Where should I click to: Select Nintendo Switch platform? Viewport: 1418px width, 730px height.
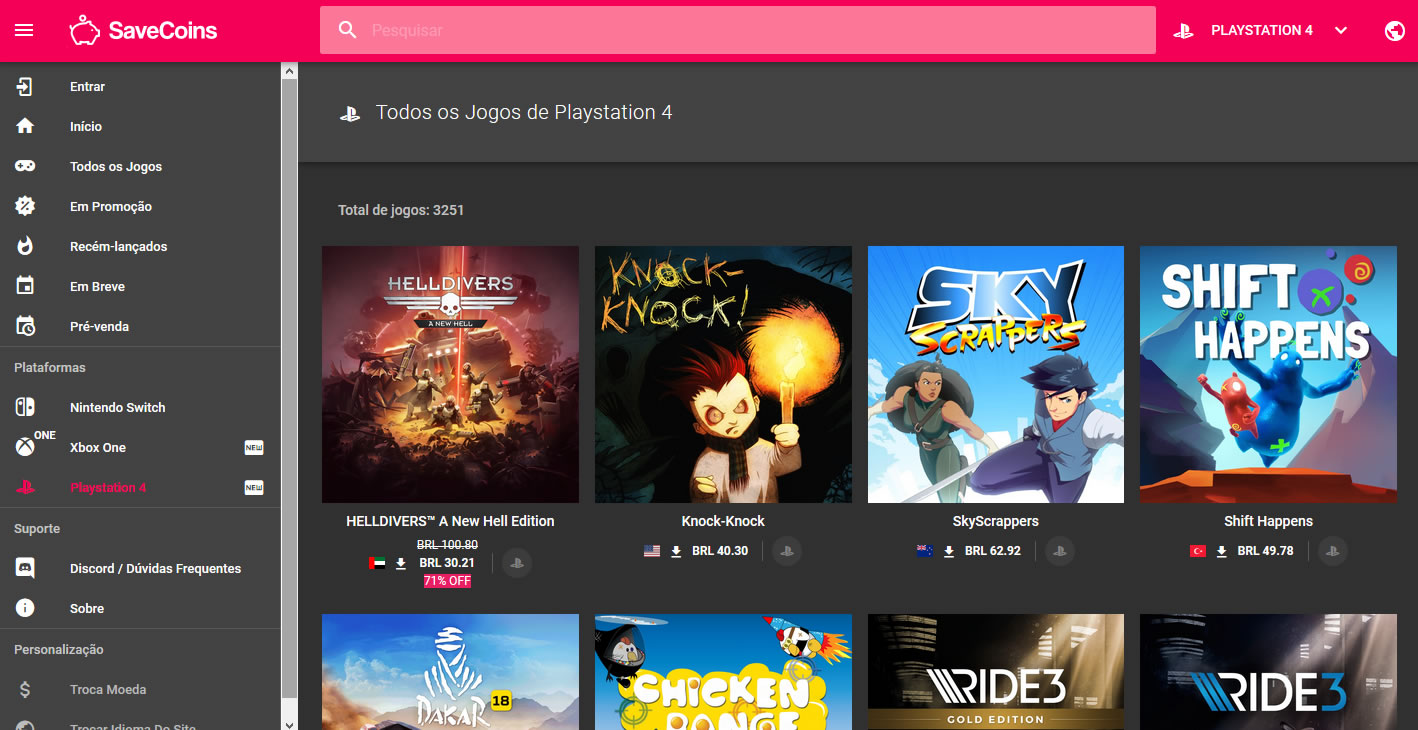click(x=140, y=407)
